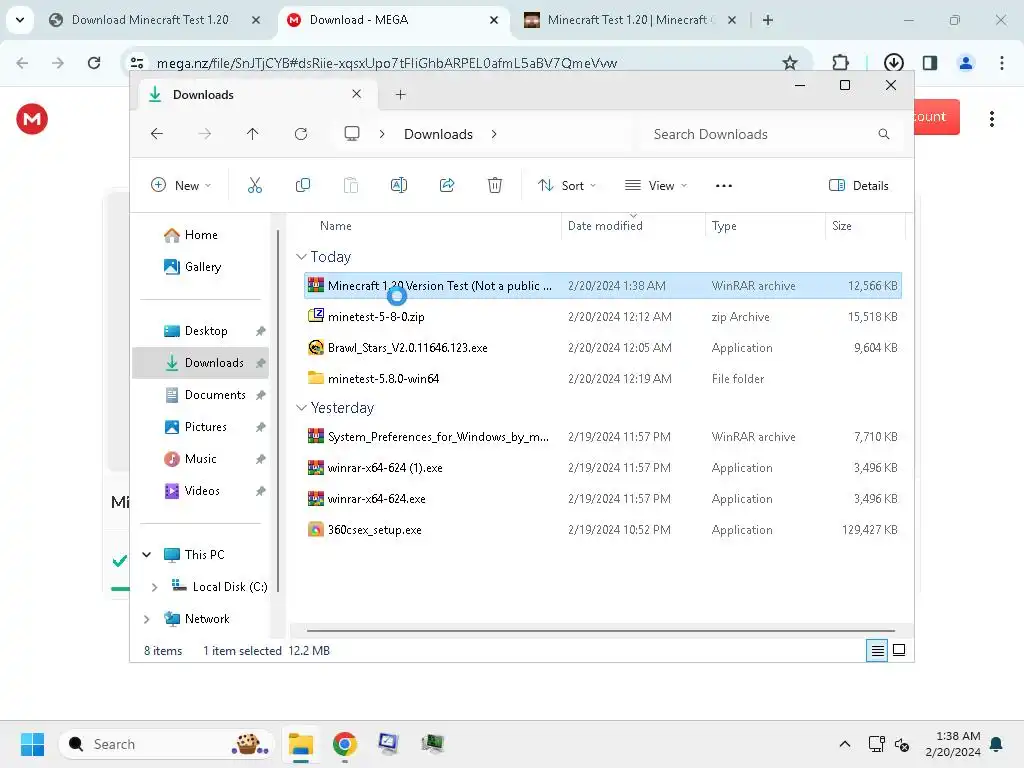Refresh the Downloads folder view
This screenshot has width=1024, height=768.
coord(300,134)
